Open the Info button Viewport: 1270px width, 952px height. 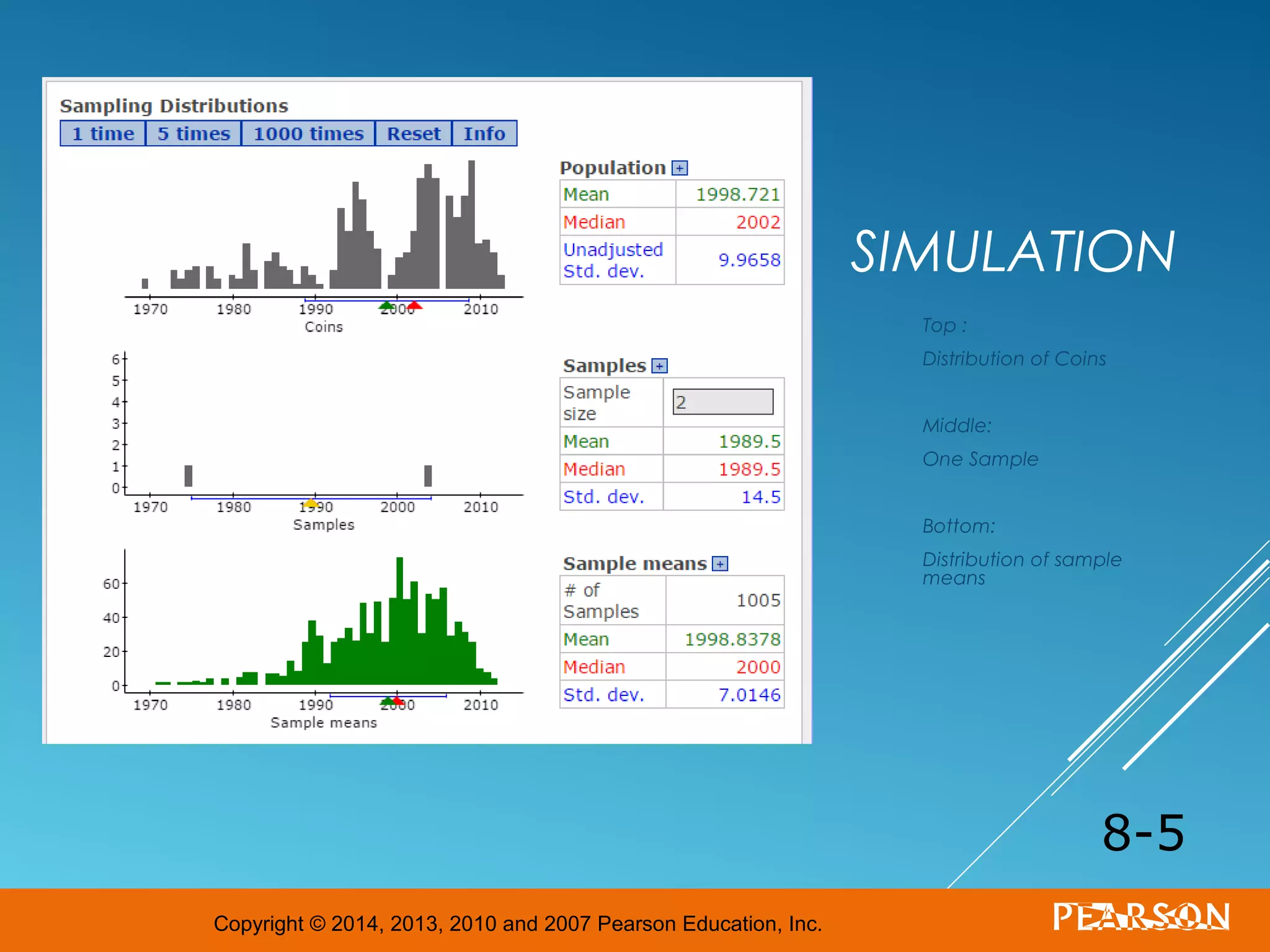[484, 134]
